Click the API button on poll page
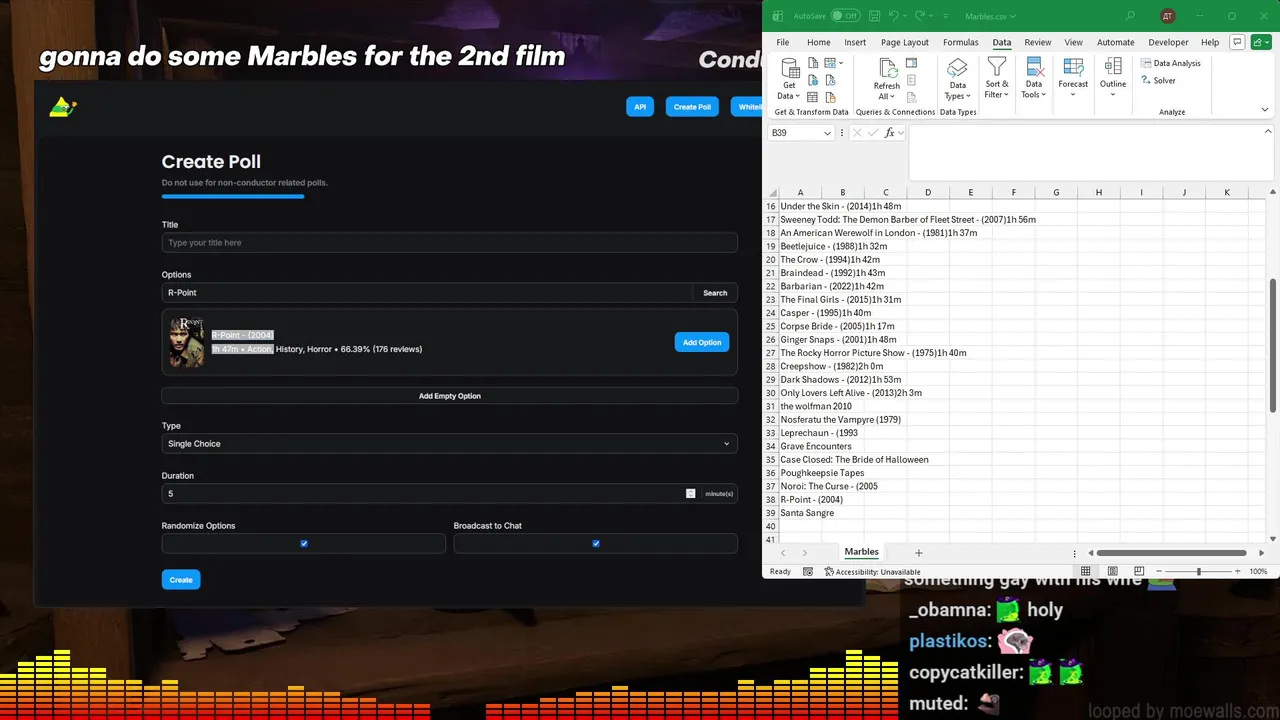The width and height of the screenshot is (1280, 720). pyautogui.click(x=640, y=107)
